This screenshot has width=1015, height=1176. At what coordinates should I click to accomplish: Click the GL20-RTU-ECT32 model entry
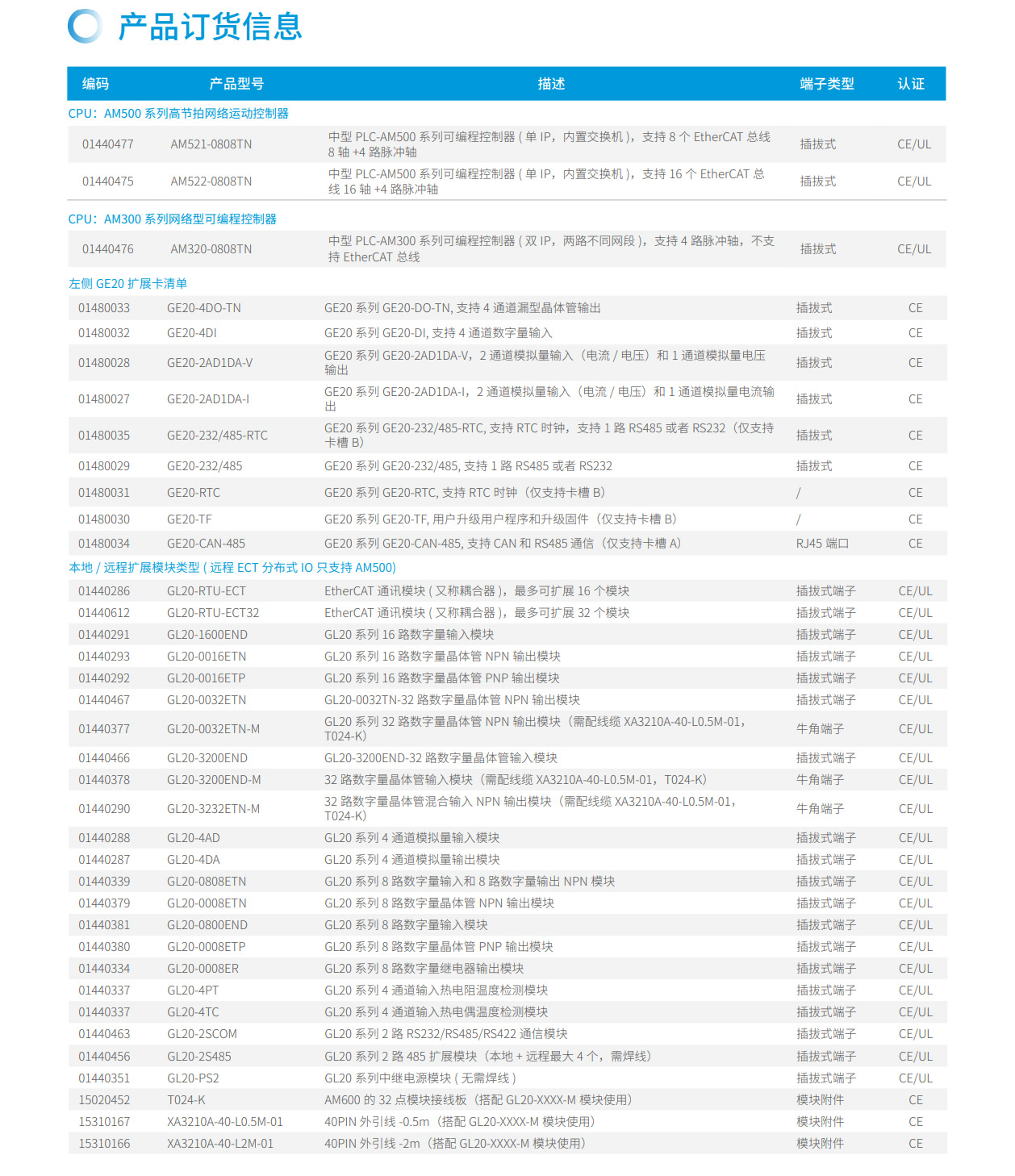point(213,613)
